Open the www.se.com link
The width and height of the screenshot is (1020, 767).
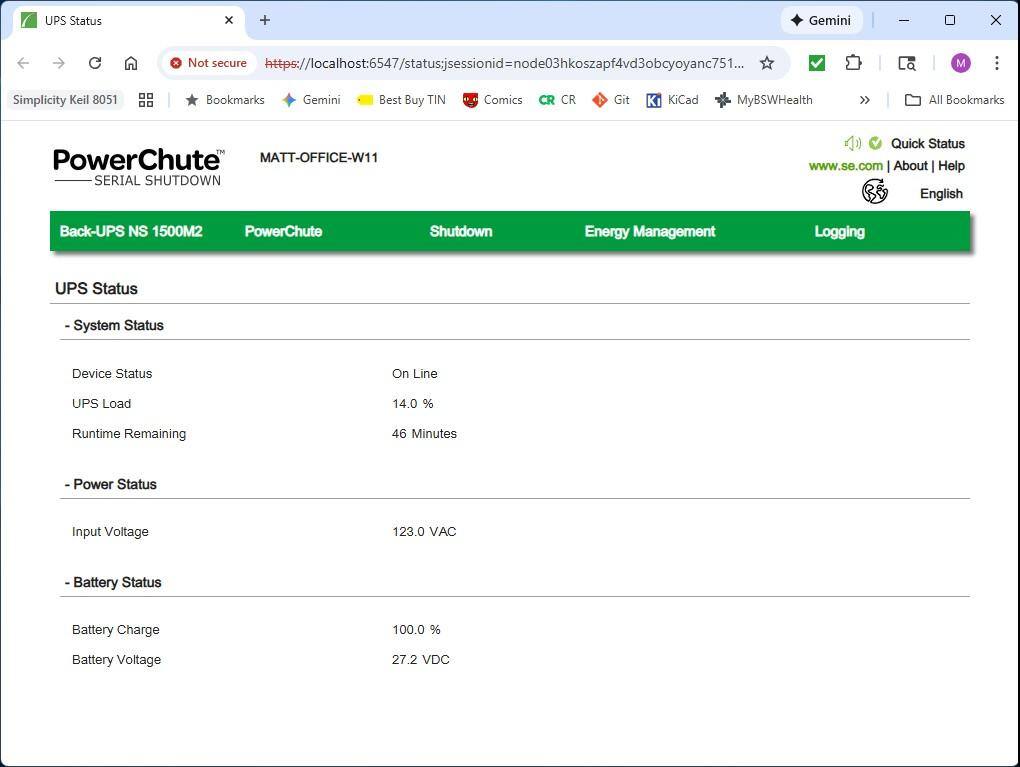tap(845, 166)
